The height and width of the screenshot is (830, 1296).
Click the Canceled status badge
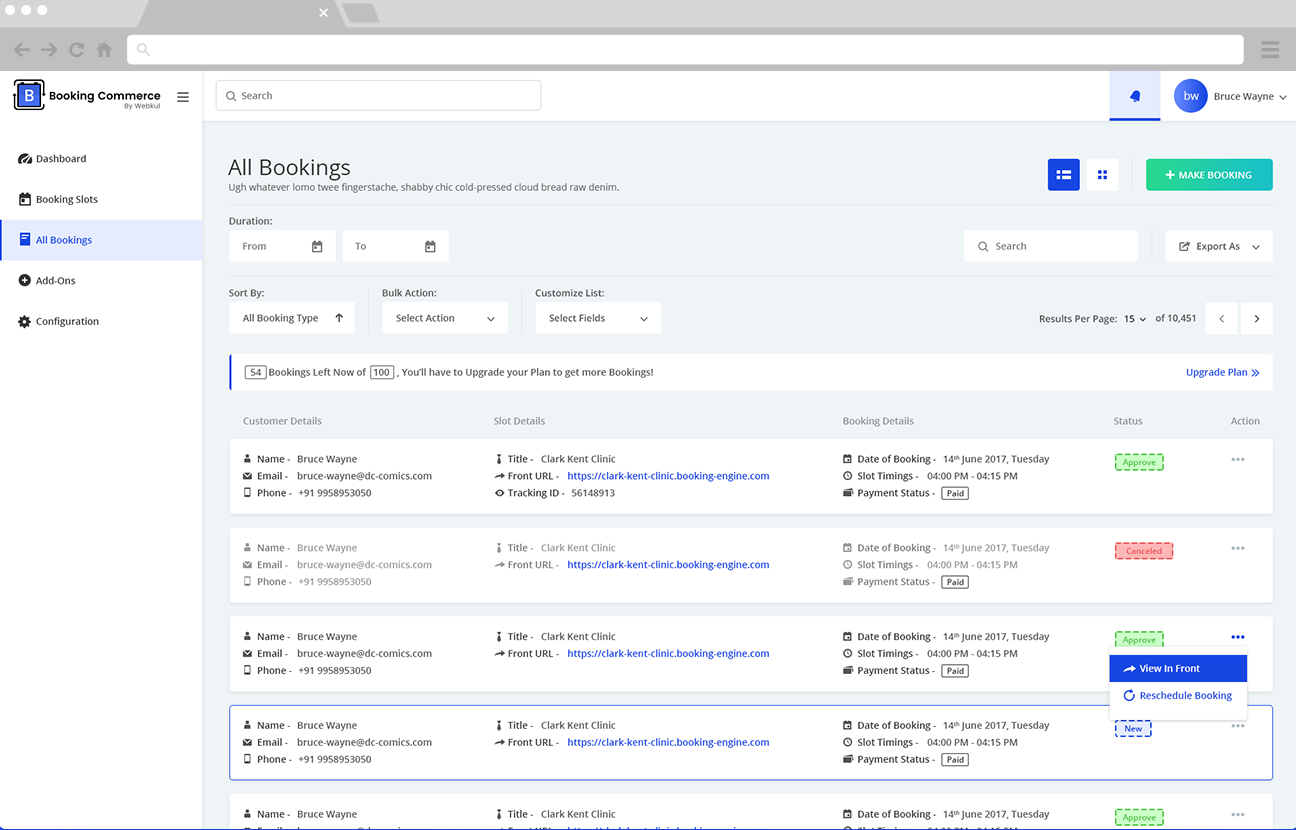[x=1144, y=551]
